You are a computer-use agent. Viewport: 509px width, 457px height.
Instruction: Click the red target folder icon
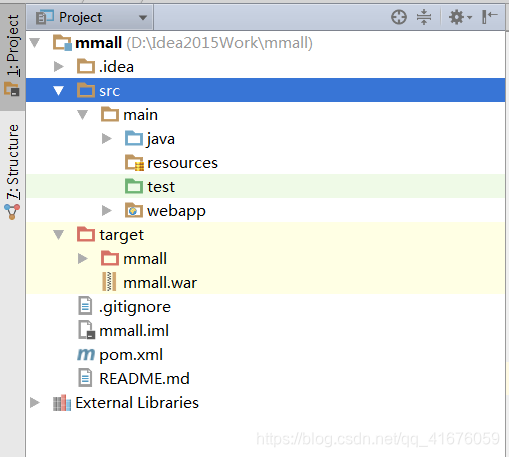(x=86, y=234)
